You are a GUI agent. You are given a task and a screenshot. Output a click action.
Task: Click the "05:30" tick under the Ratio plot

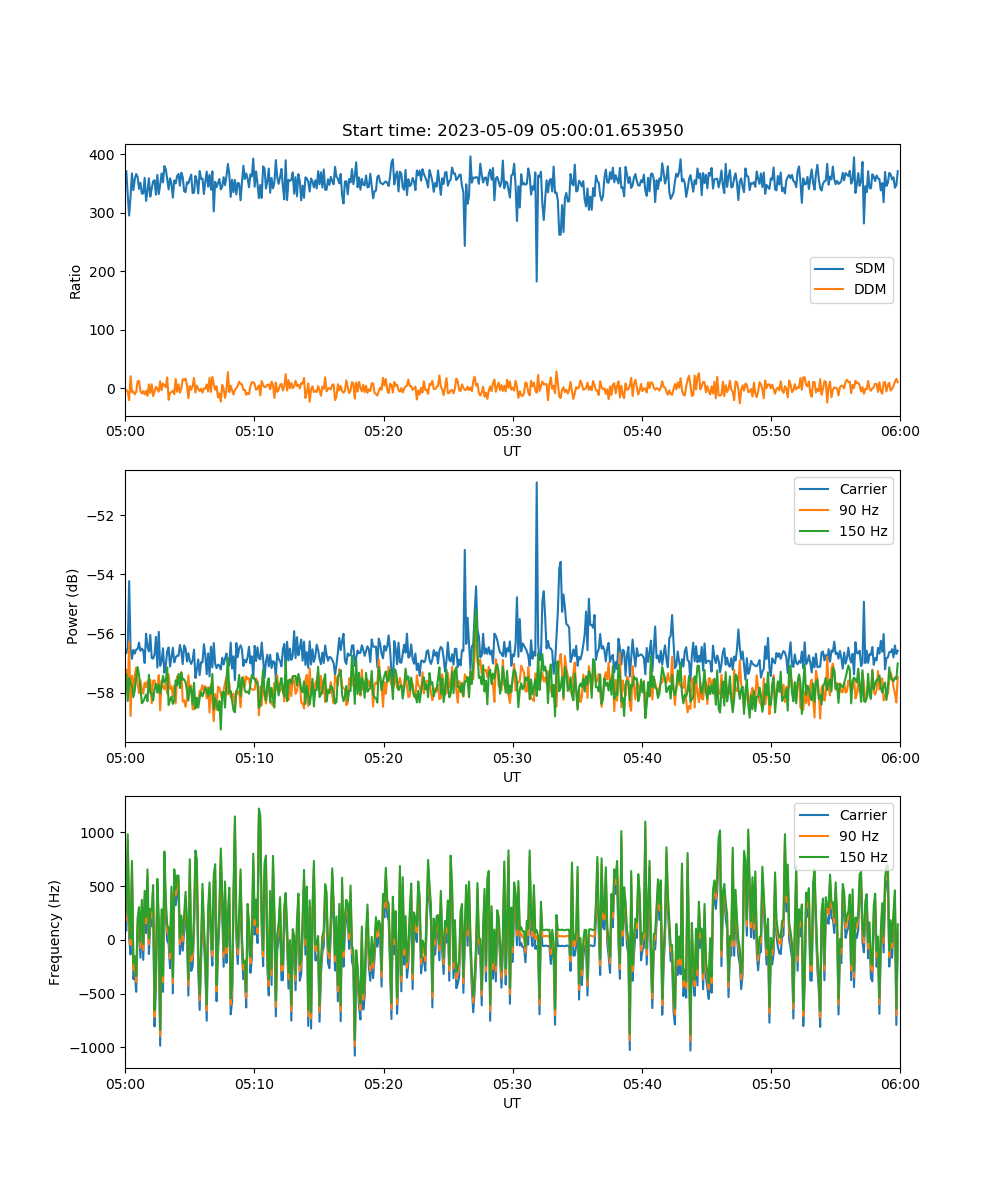click(x=513, y=432)
